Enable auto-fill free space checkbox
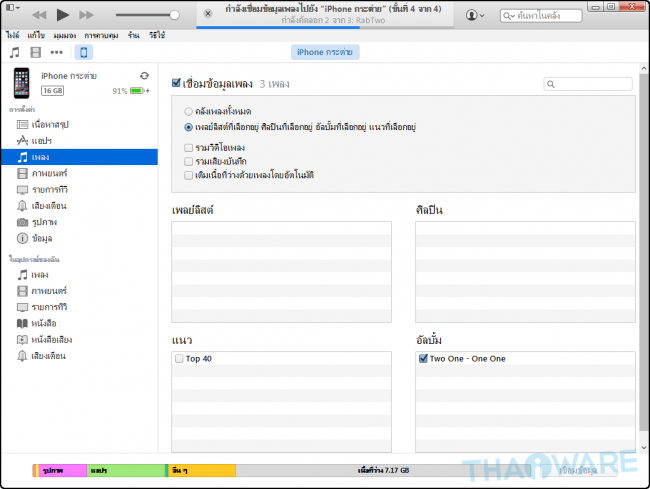 (188, 175)
